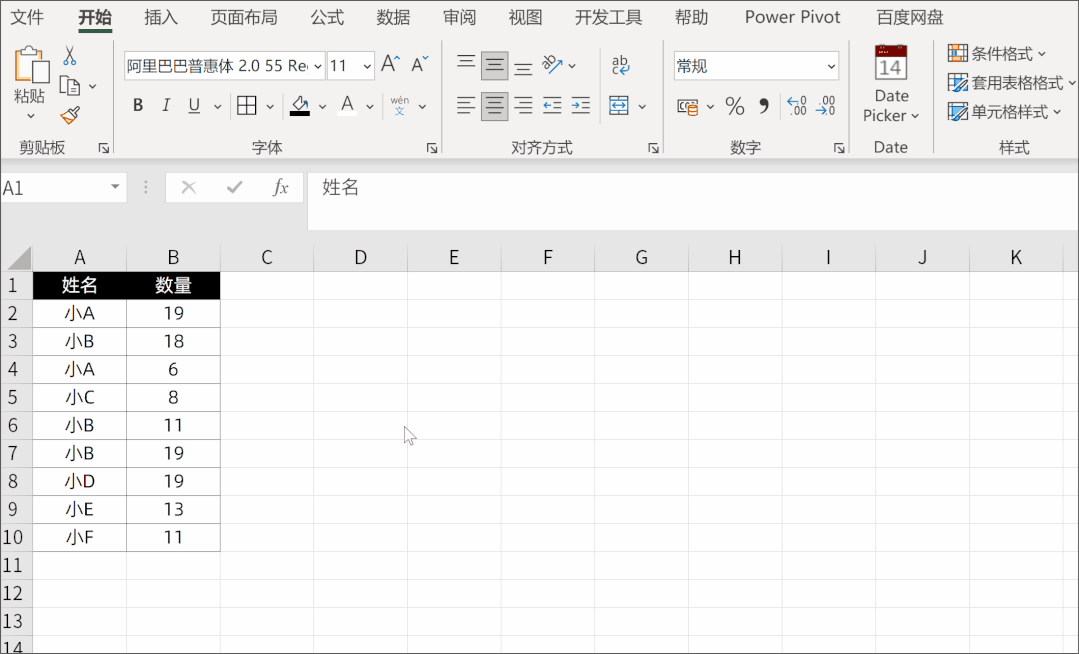The image size is (1079, 654).
Task: Open the 数据 ribbon tab
Action: pos(393,17)
